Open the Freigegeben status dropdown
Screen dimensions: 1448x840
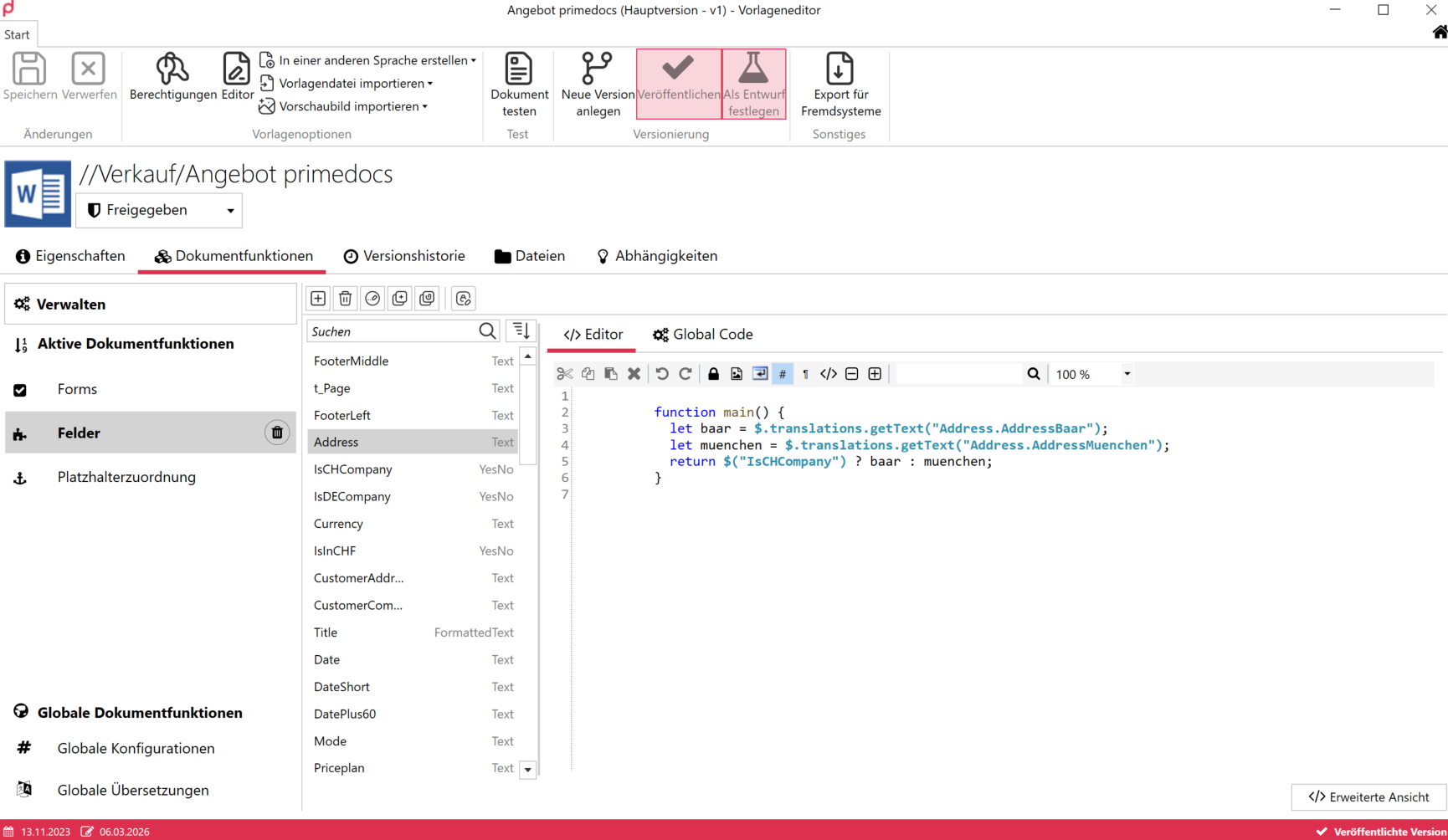159,210
